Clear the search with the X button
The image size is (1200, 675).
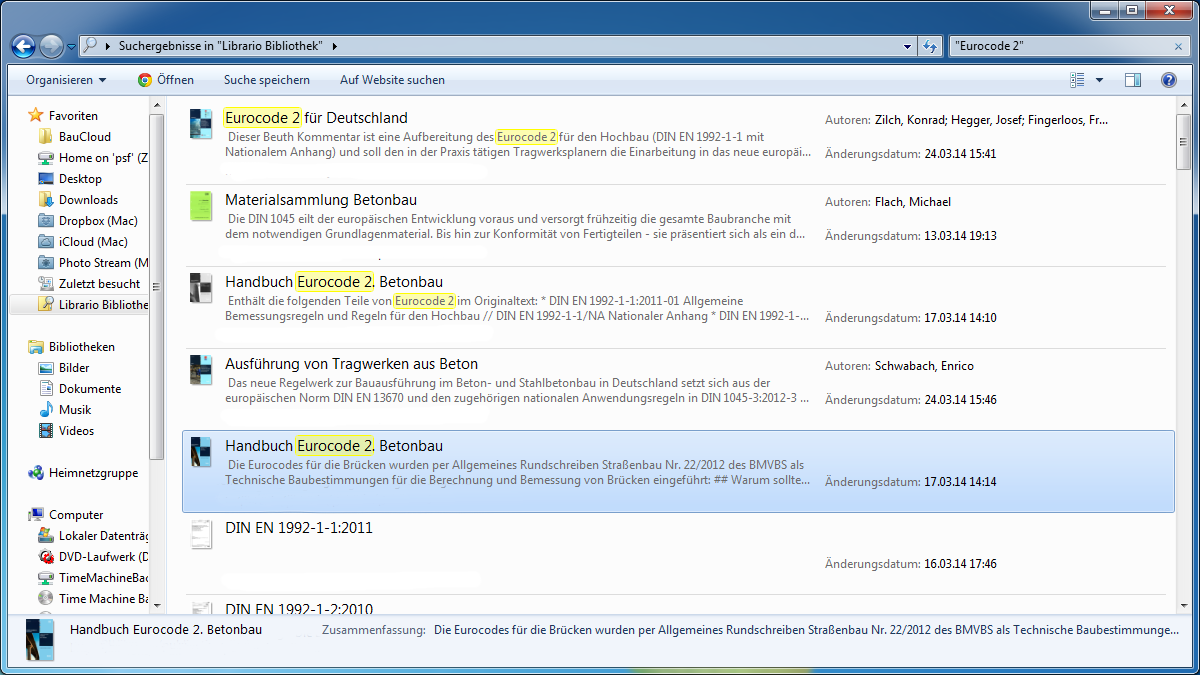pyautogui.click(x=1179, y=46)
